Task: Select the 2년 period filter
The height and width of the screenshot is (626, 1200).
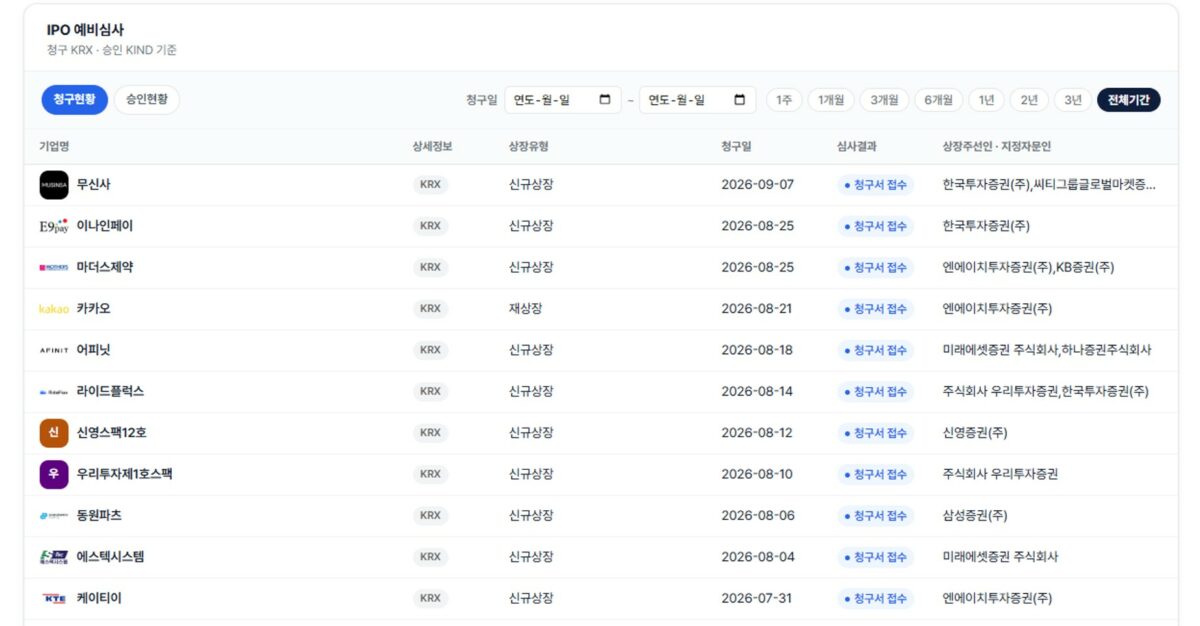Action: [x=1029, y=100]
